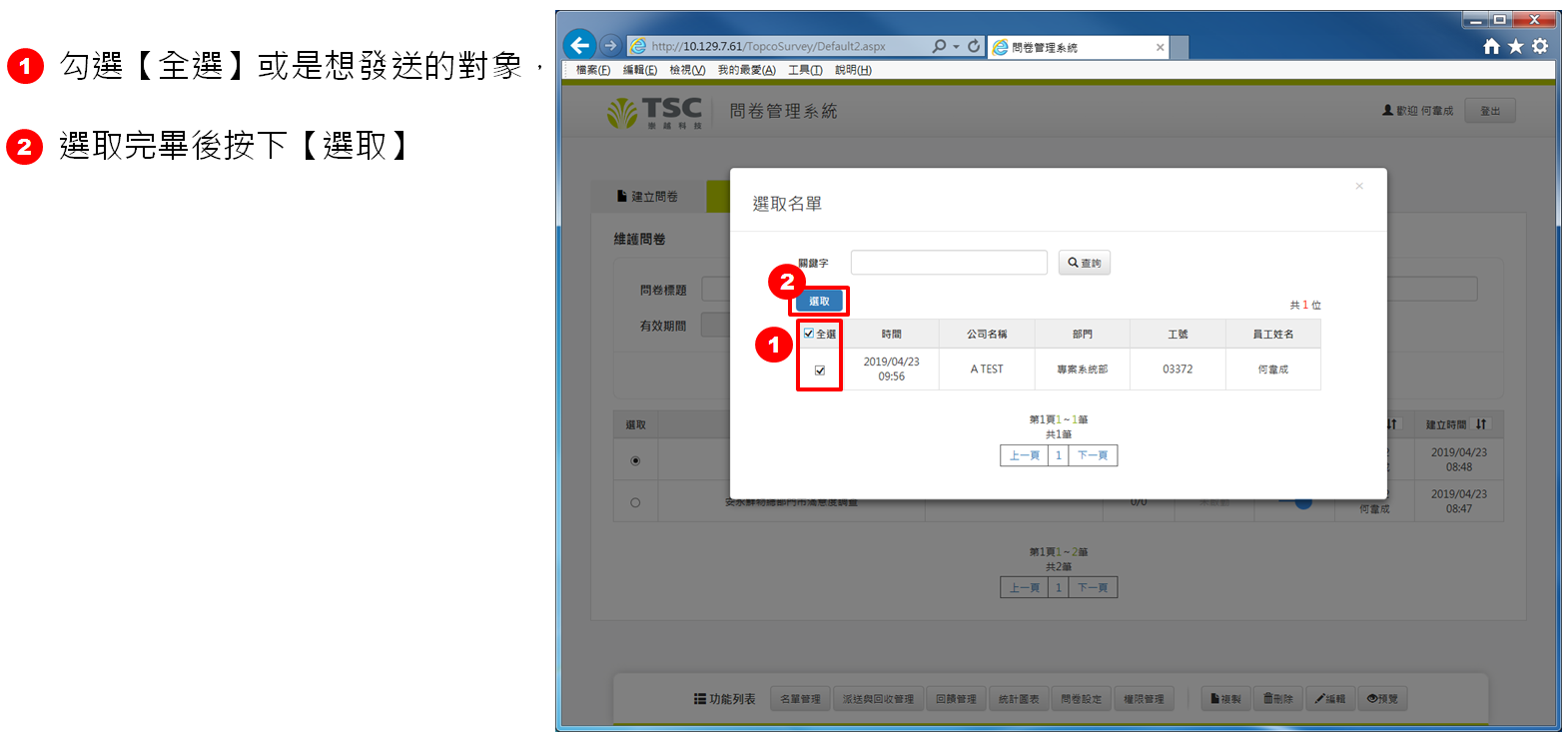
Task: Open favorites with the star icon
Action: tap(1515, 46)
